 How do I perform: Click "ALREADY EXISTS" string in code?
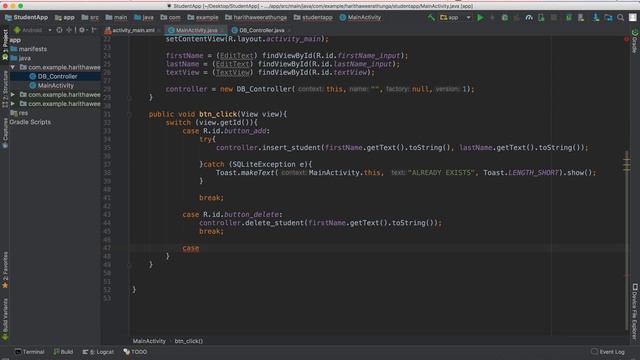(441, 173)
